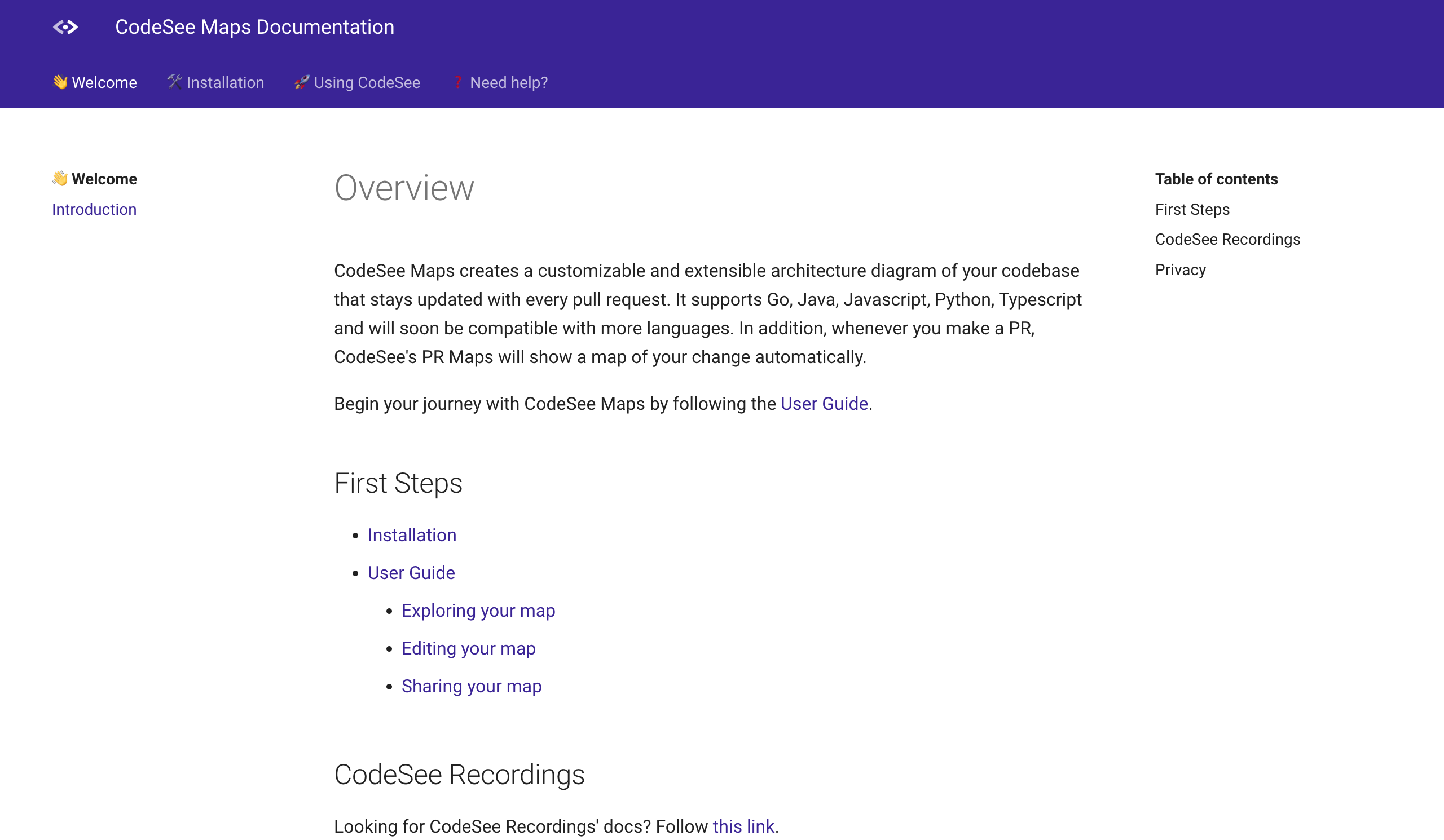The image size is (1444, 840).
Task: Open the Sharing your map link
Action: pos(472,687)
